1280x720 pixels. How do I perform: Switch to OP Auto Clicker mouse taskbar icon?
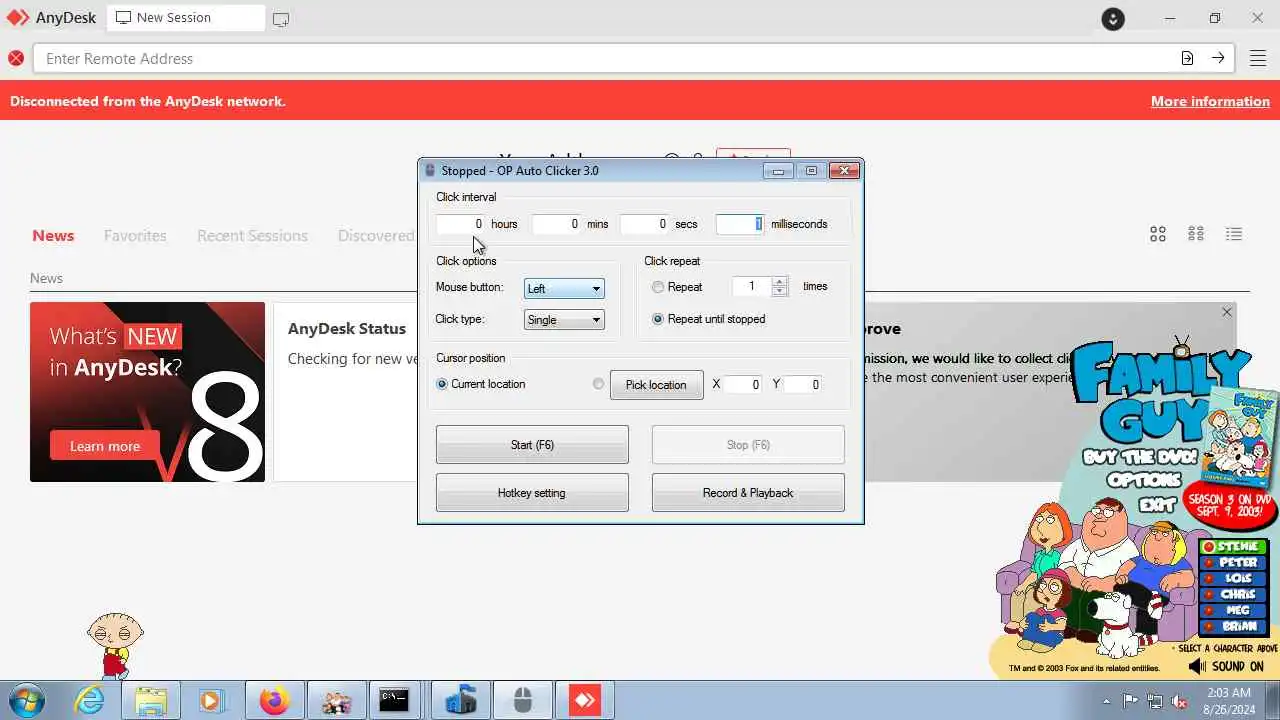pos(522,700)
